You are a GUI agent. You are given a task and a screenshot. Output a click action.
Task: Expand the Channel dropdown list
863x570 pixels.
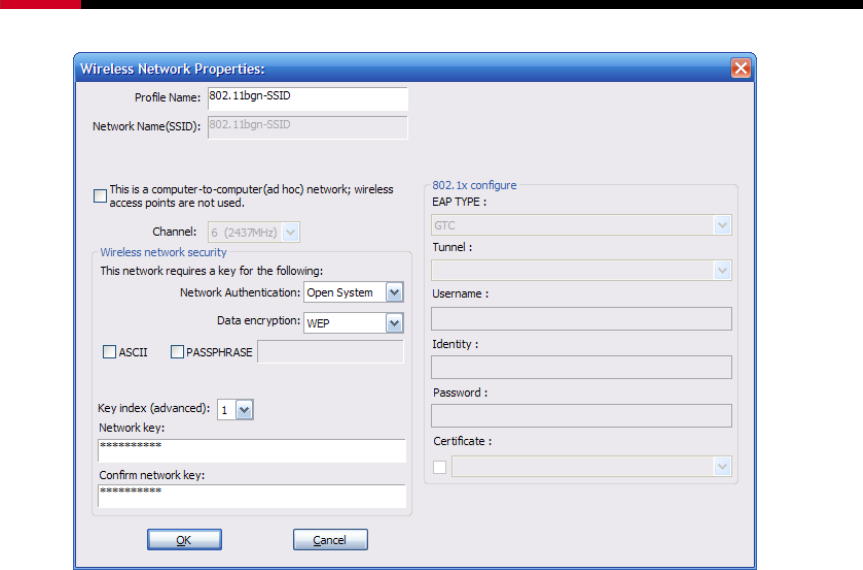point(290,233)
